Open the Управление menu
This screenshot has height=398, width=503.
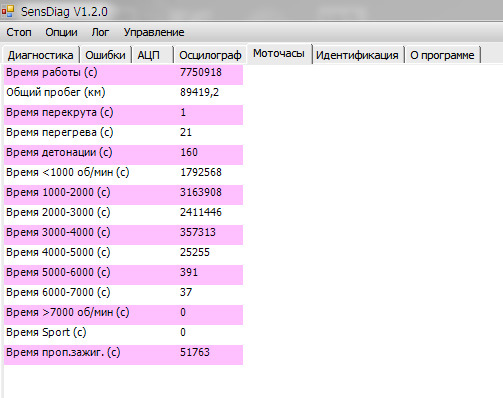(x=154, y=32)
